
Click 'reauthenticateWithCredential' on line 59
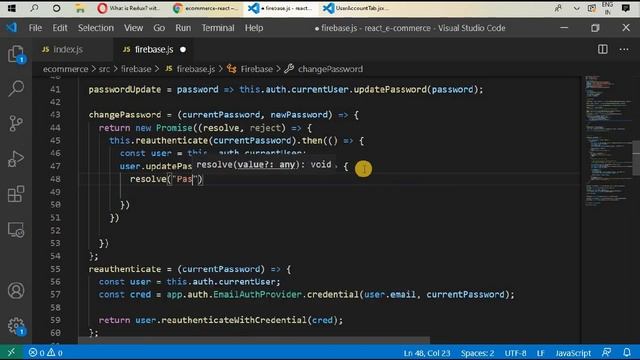tap(234, 320)
